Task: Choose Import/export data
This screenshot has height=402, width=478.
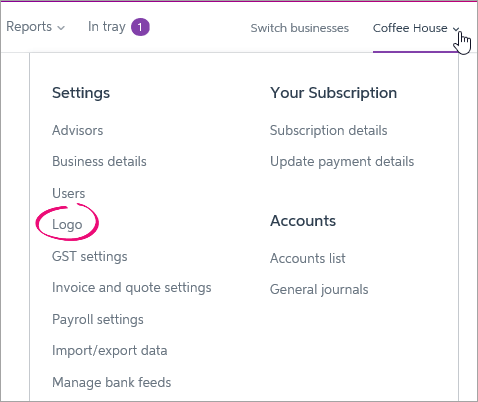Action: 110,351
